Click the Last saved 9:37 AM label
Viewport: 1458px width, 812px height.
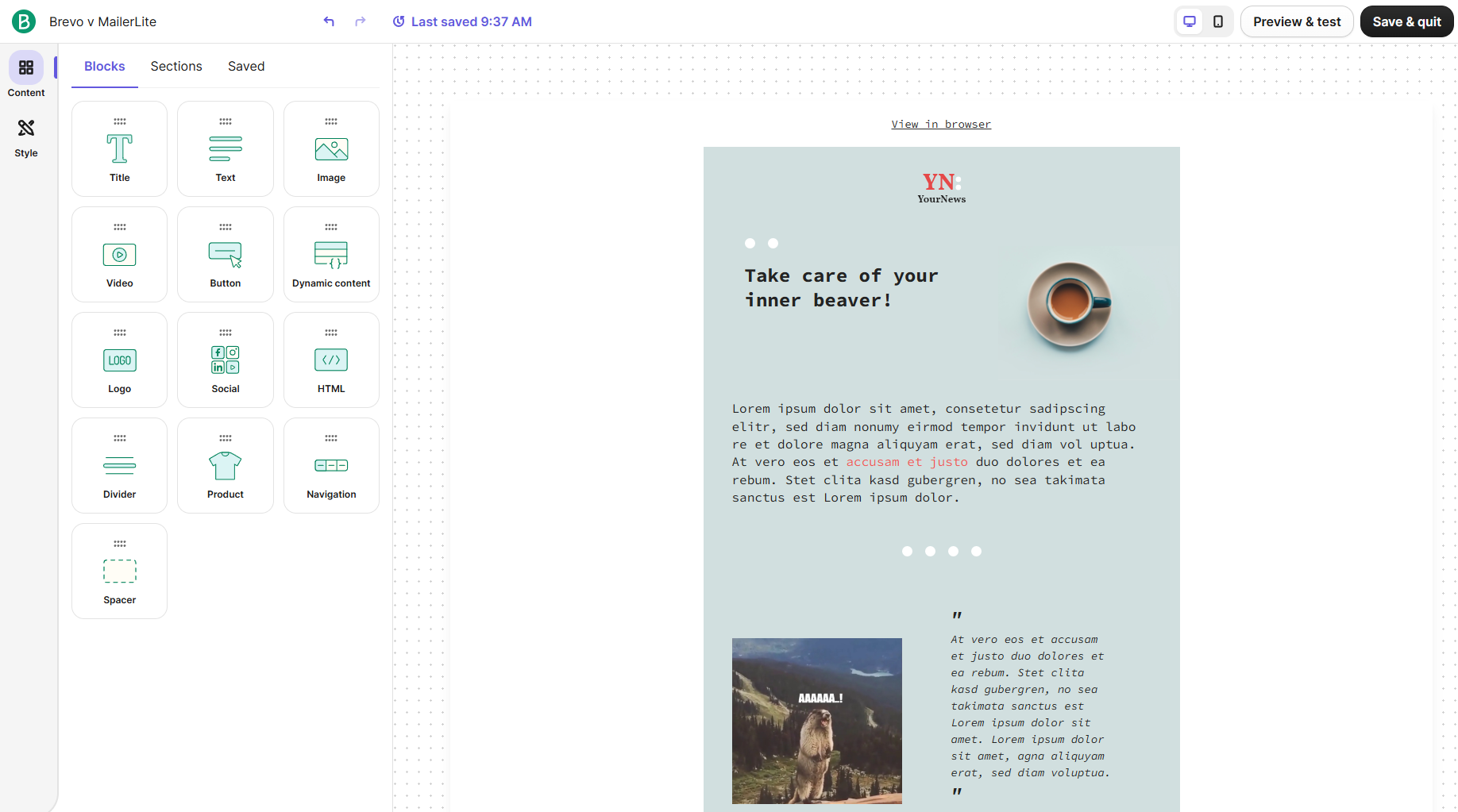(472, 21)
